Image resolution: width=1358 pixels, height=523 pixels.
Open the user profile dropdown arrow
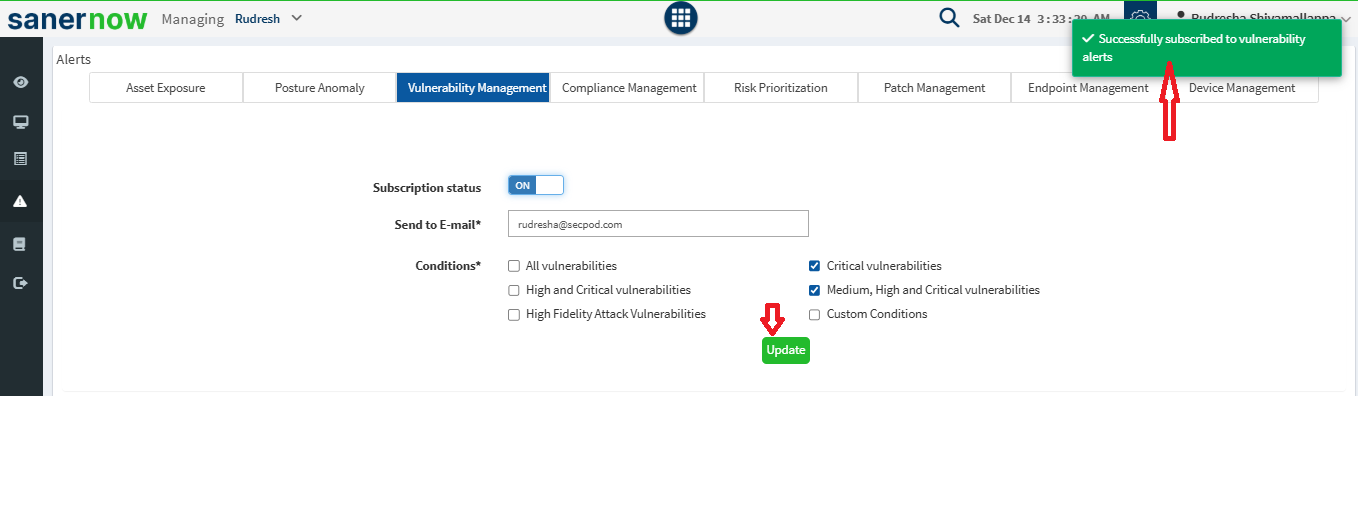coord(1345,19)
